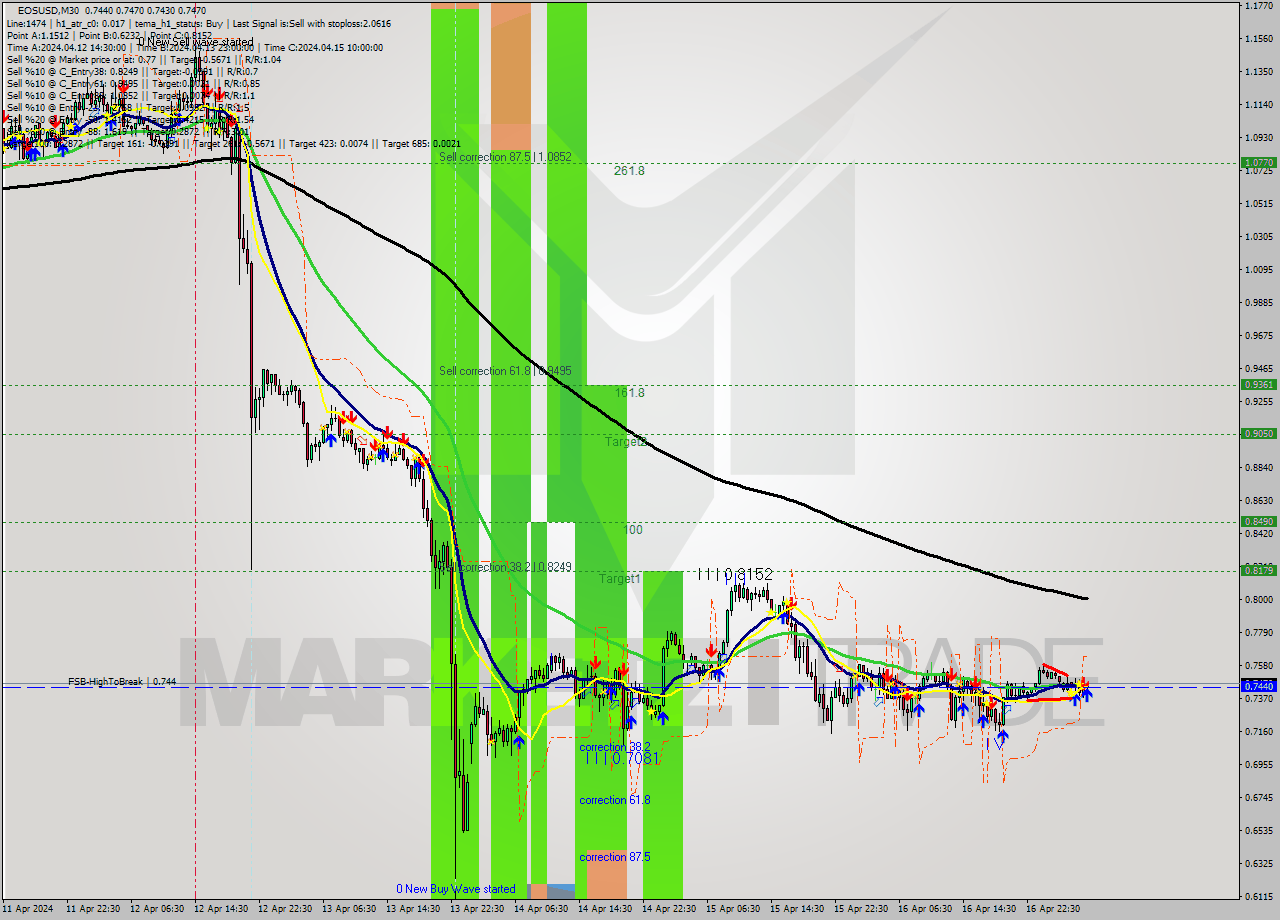Click the '0 New Buy Wave started' label
The height and width of the screenshot is (920, 1280).
coord(456,889)
